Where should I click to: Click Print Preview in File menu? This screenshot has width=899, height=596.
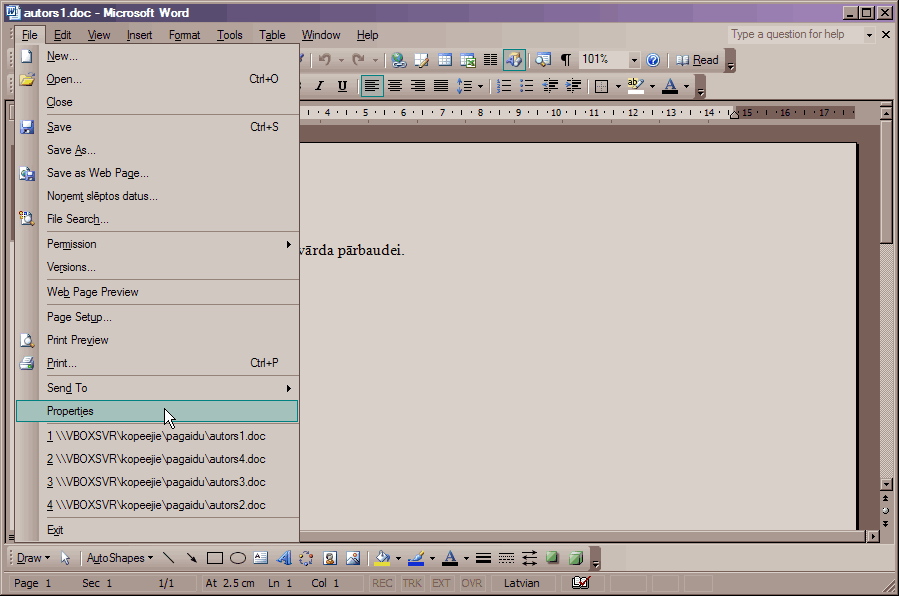(x=157, y=340)
